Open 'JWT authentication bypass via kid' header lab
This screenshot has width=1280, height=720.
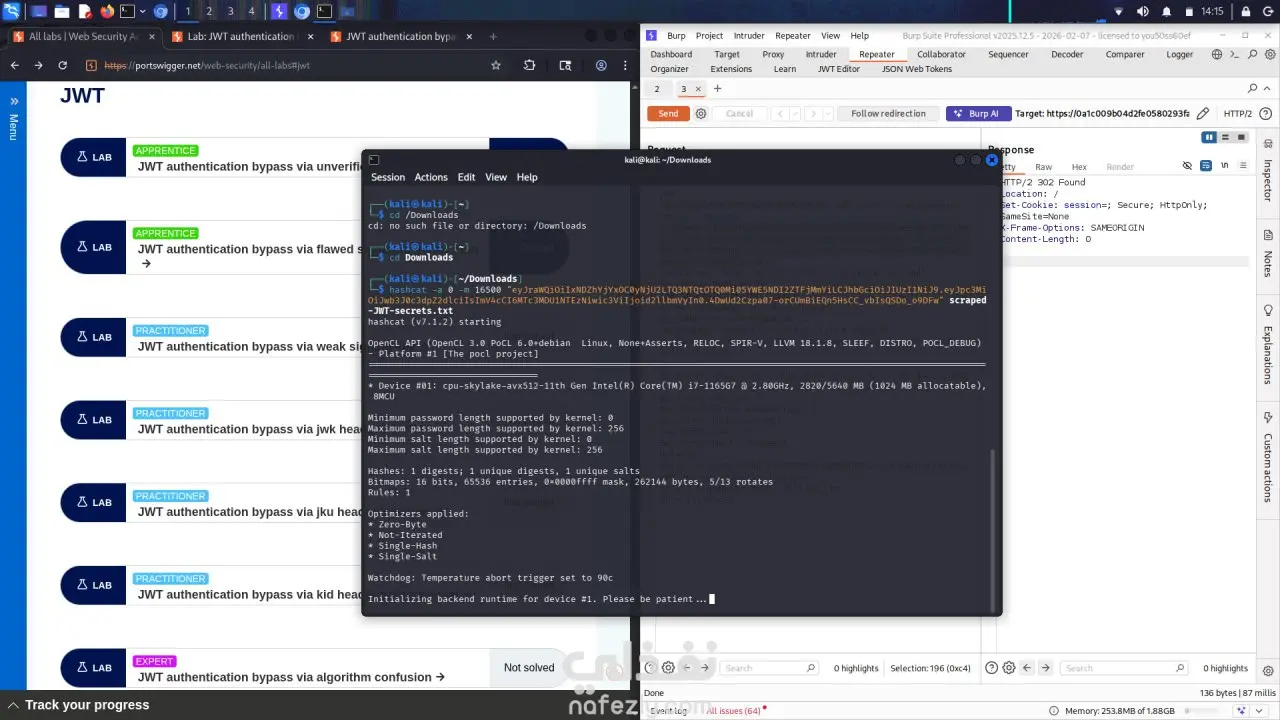(x=250, y=594)
